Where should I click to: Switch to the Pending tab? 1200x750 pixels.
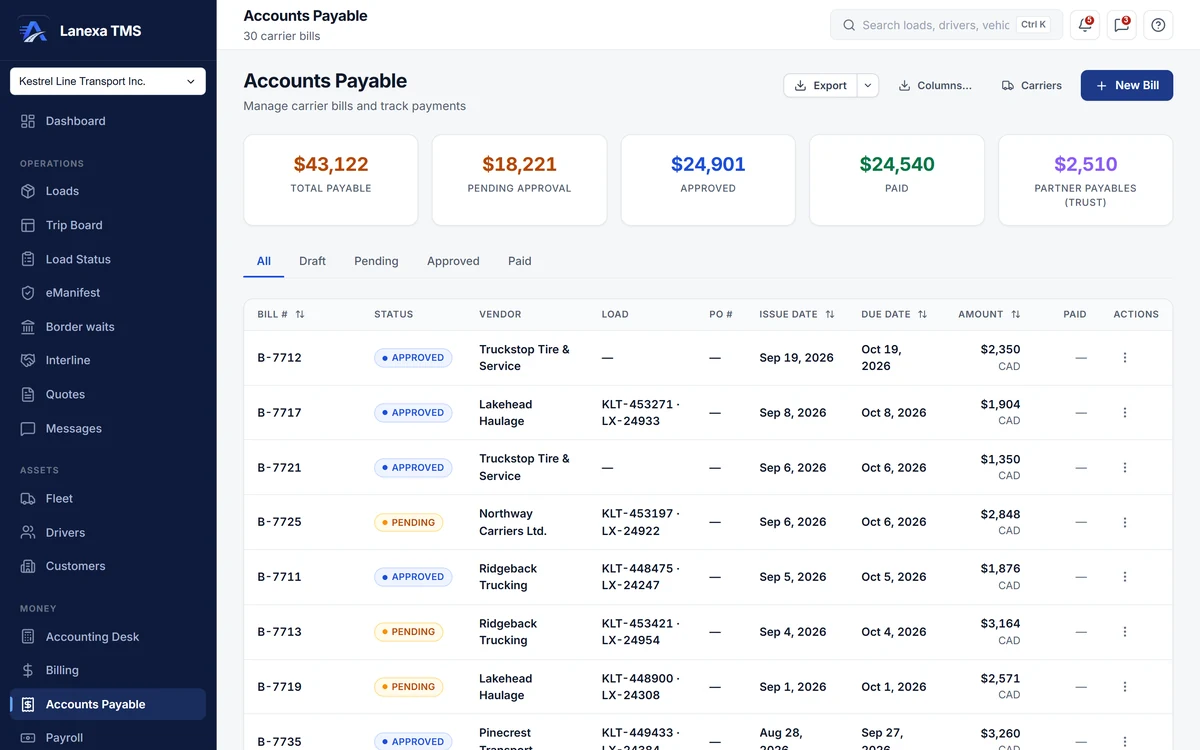coord(376,261)
